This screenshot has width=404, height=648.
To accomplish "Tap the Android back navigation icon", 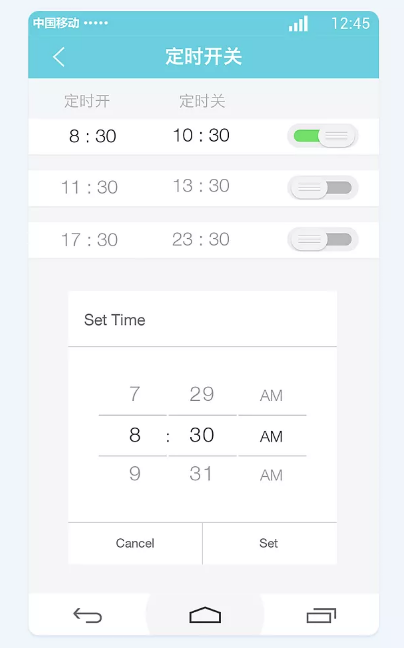I will [x=88, y=615].
